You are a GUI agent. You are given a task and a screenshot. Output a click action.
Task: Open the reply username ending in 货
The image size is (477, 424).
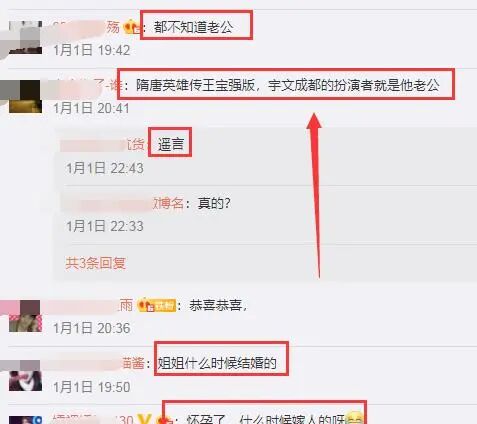point(103,145)
